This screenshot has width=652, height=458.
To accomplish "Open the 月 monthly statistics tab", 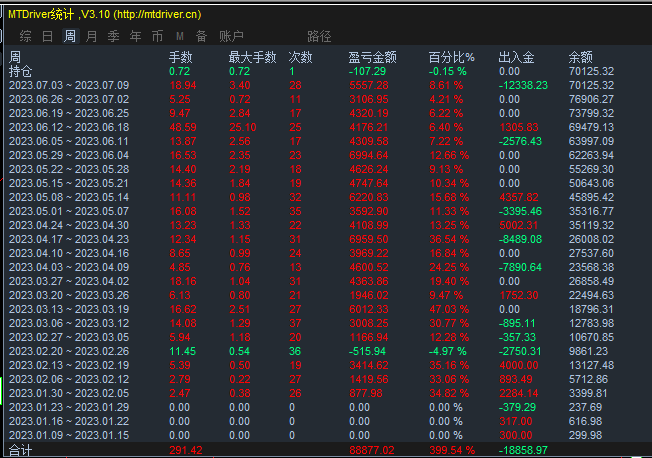I will pyautogui.click(x=91, y=36).
